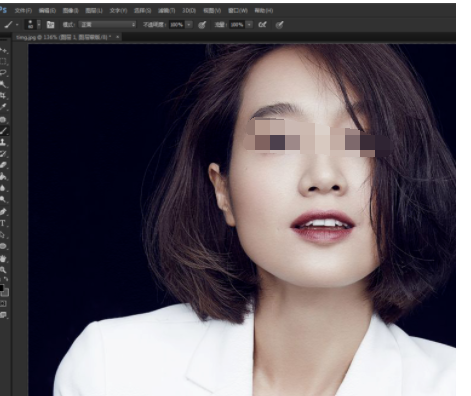The height and width of the screenshot is (396, 471).
Task: Select the Hand tool
Action: [3, 258]
